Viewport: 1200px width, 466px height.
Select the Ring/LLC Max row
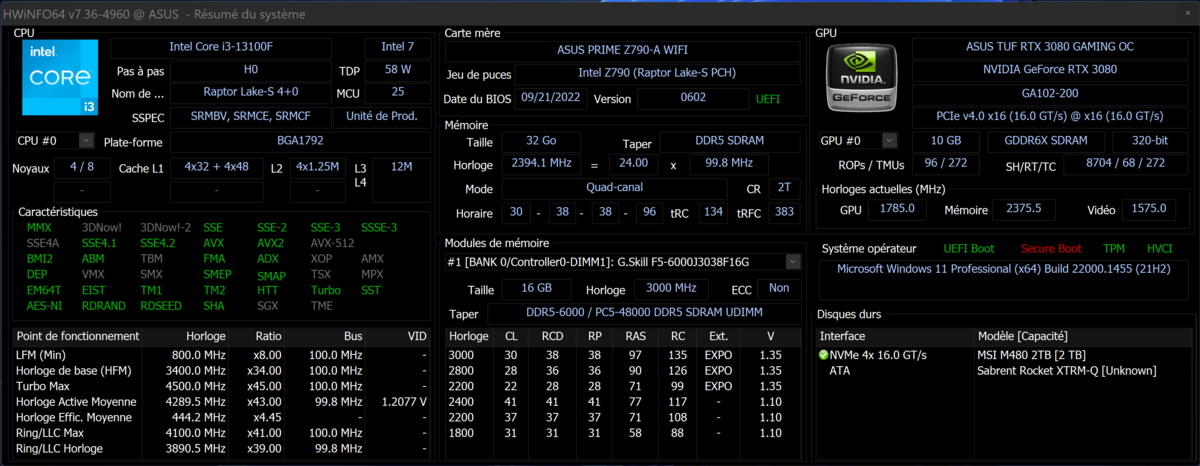click(x=223, y=433)
